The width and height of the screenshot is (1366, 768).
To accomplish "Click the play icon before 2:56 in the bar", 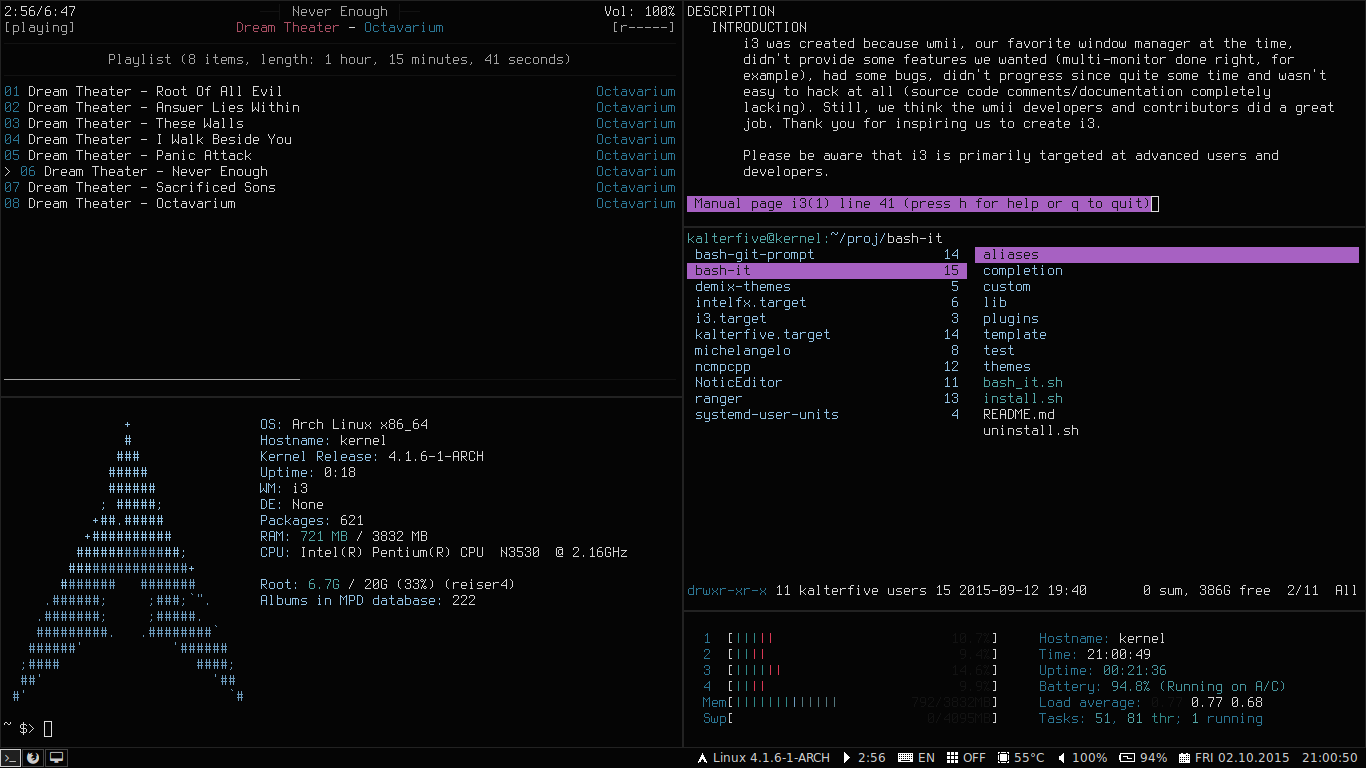I will (x=847, y=758).
